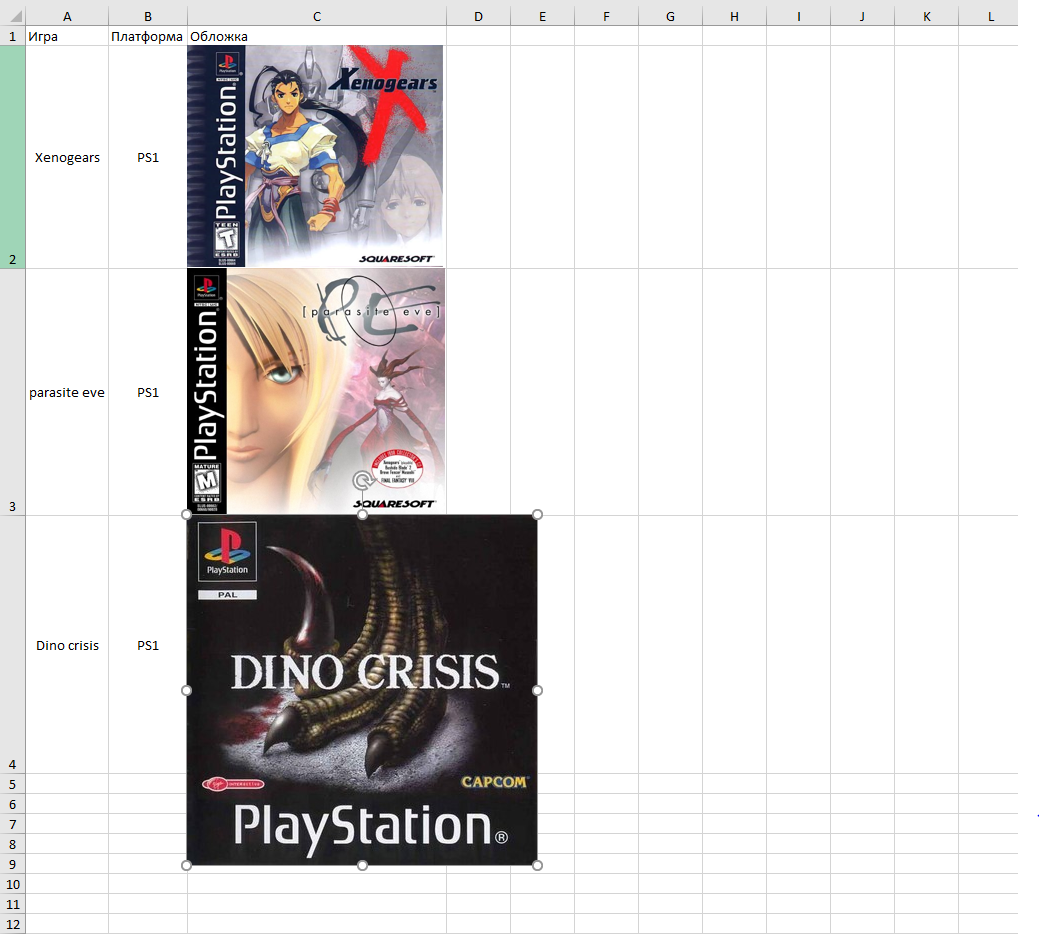Click the 'PS1' cell in the parasite eve row

click(148, 392)
